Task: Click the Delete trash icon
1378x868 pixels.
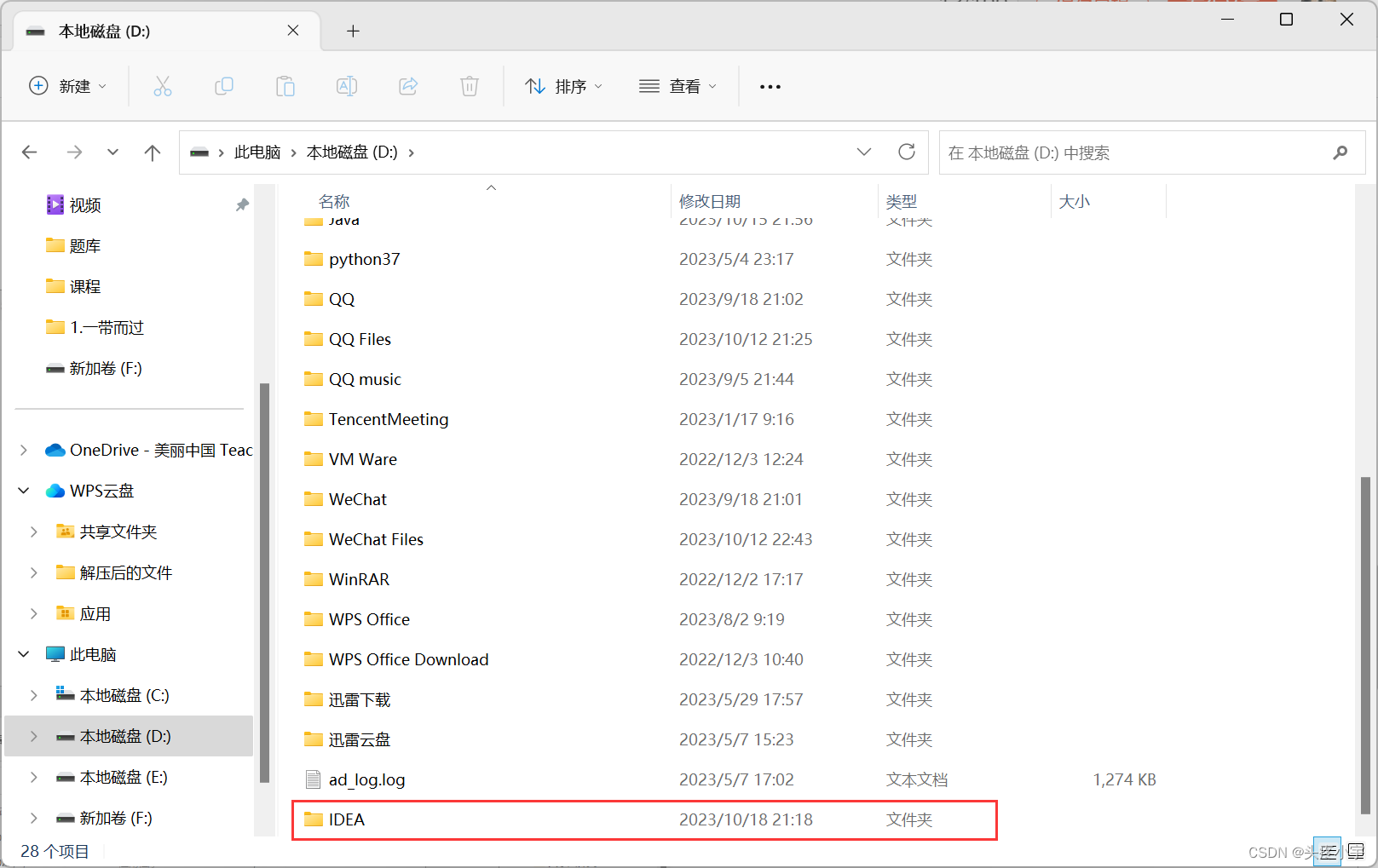Action: click(x=470, y=86)
